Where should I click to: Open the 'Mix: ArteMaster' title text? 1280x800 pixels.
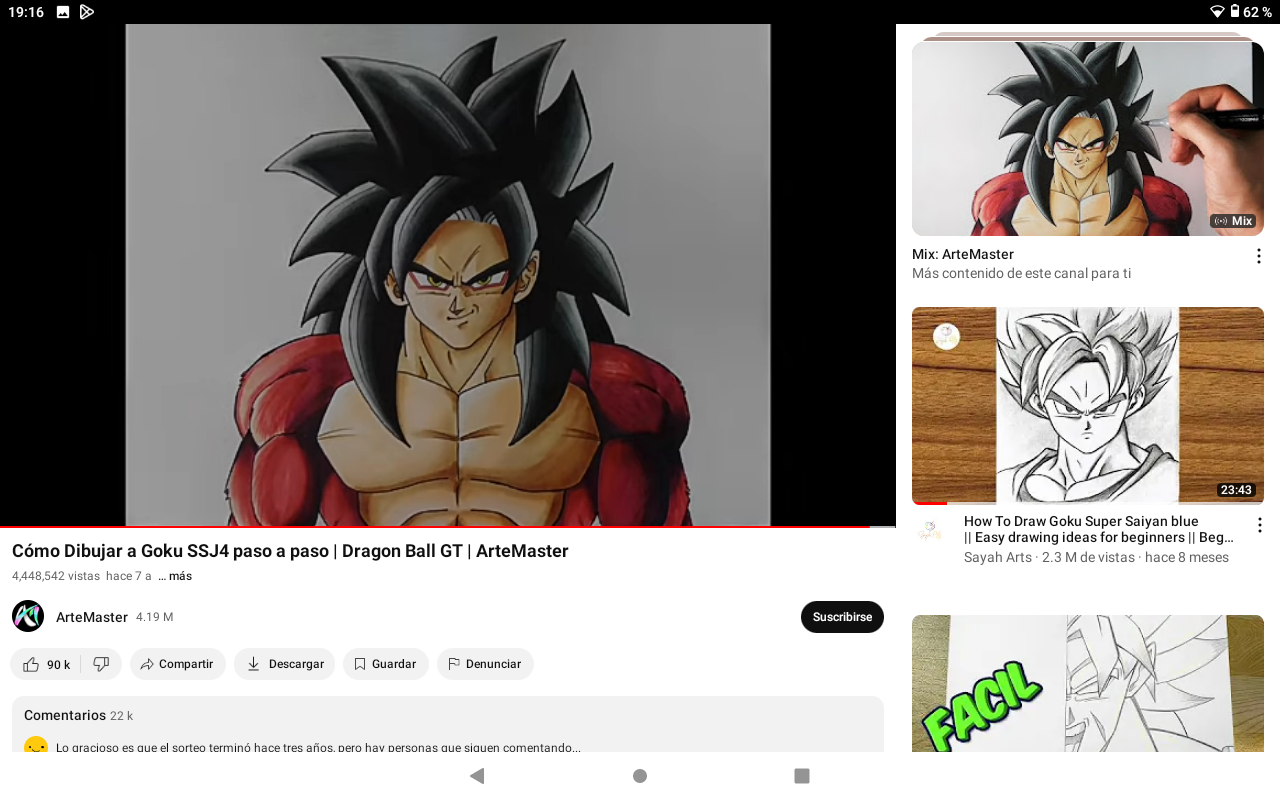tap(963, 254)
